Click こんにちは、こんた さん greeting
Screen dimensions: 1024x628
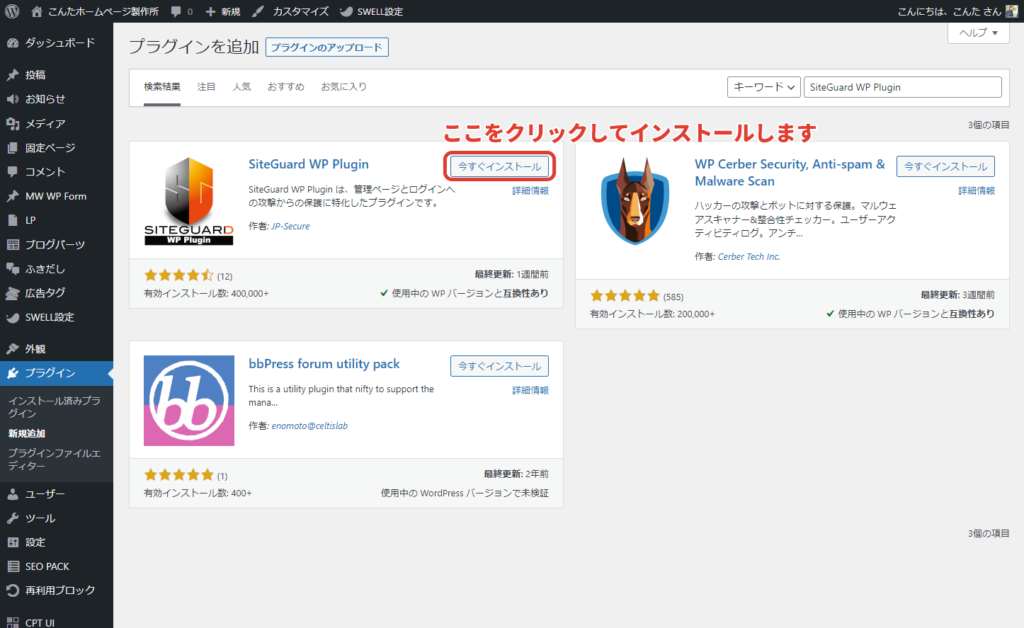coord(949,12)
